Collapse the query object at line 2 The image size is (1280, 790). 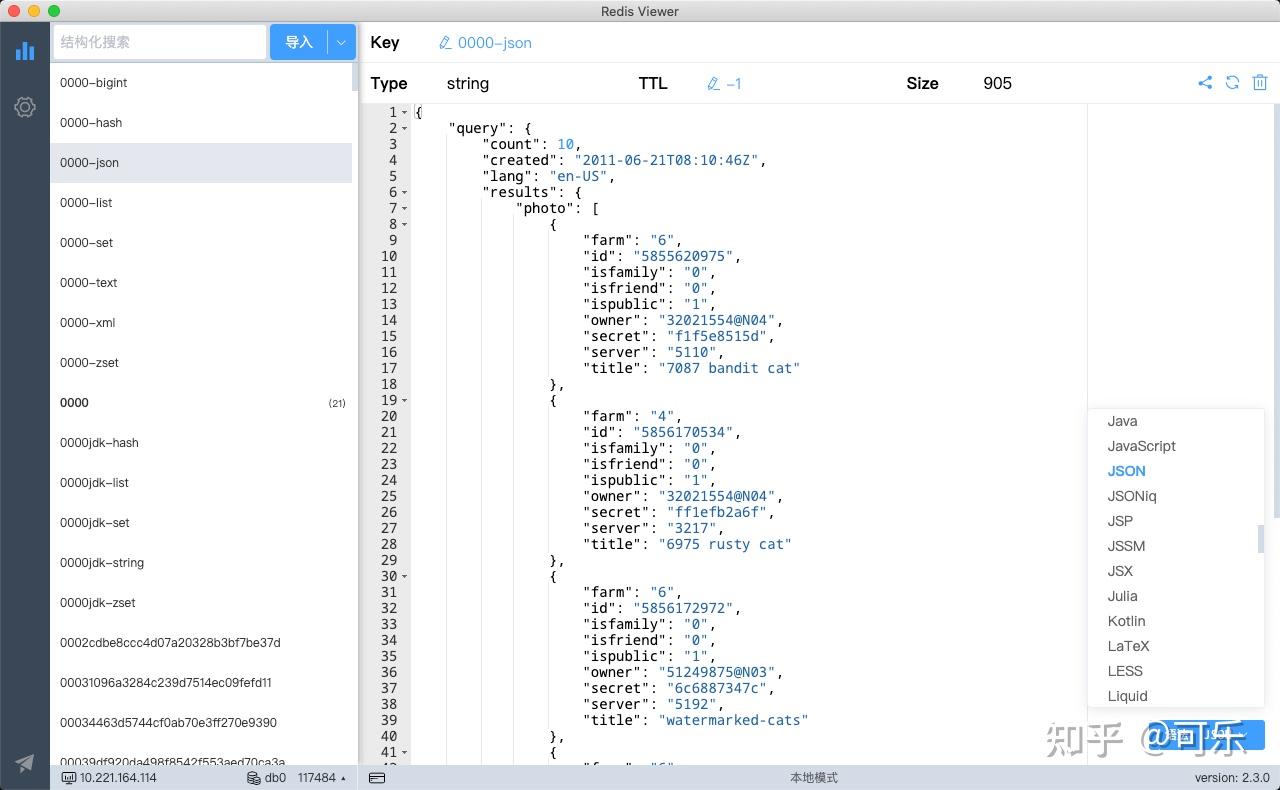click(404, 128)
